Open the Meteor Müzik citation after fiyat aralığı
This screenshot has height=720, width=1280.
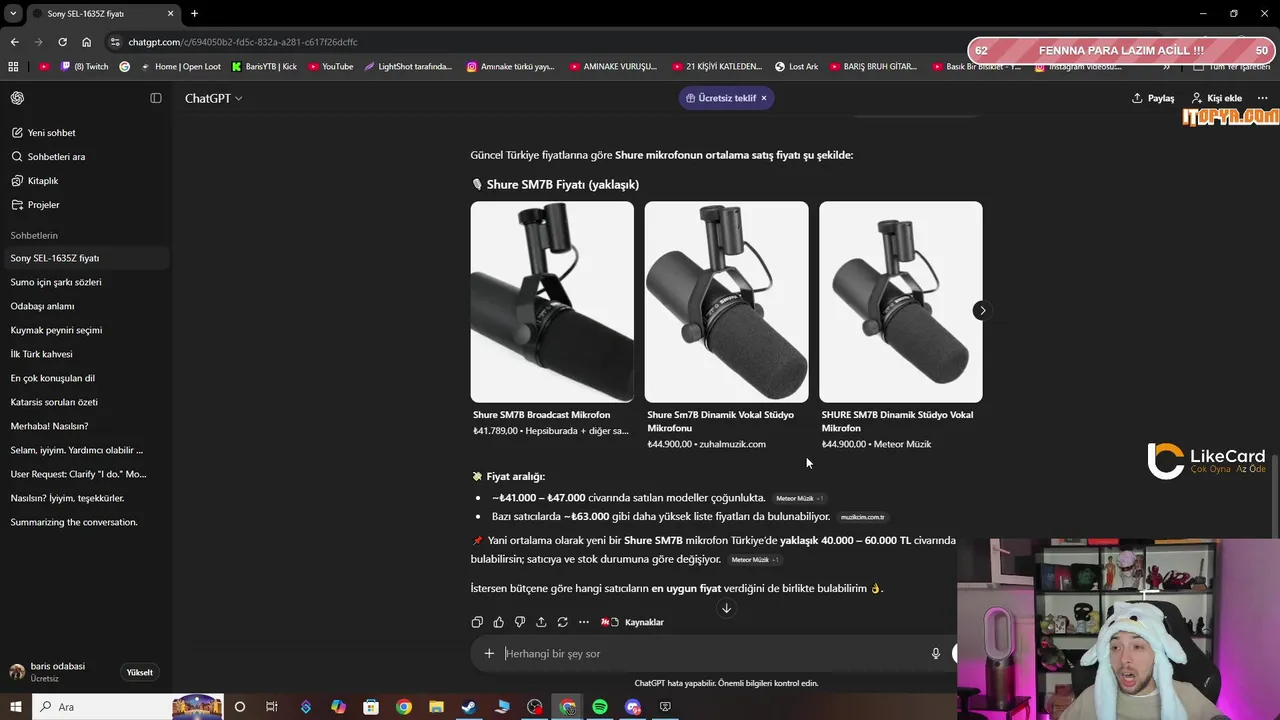coord(799,498)
